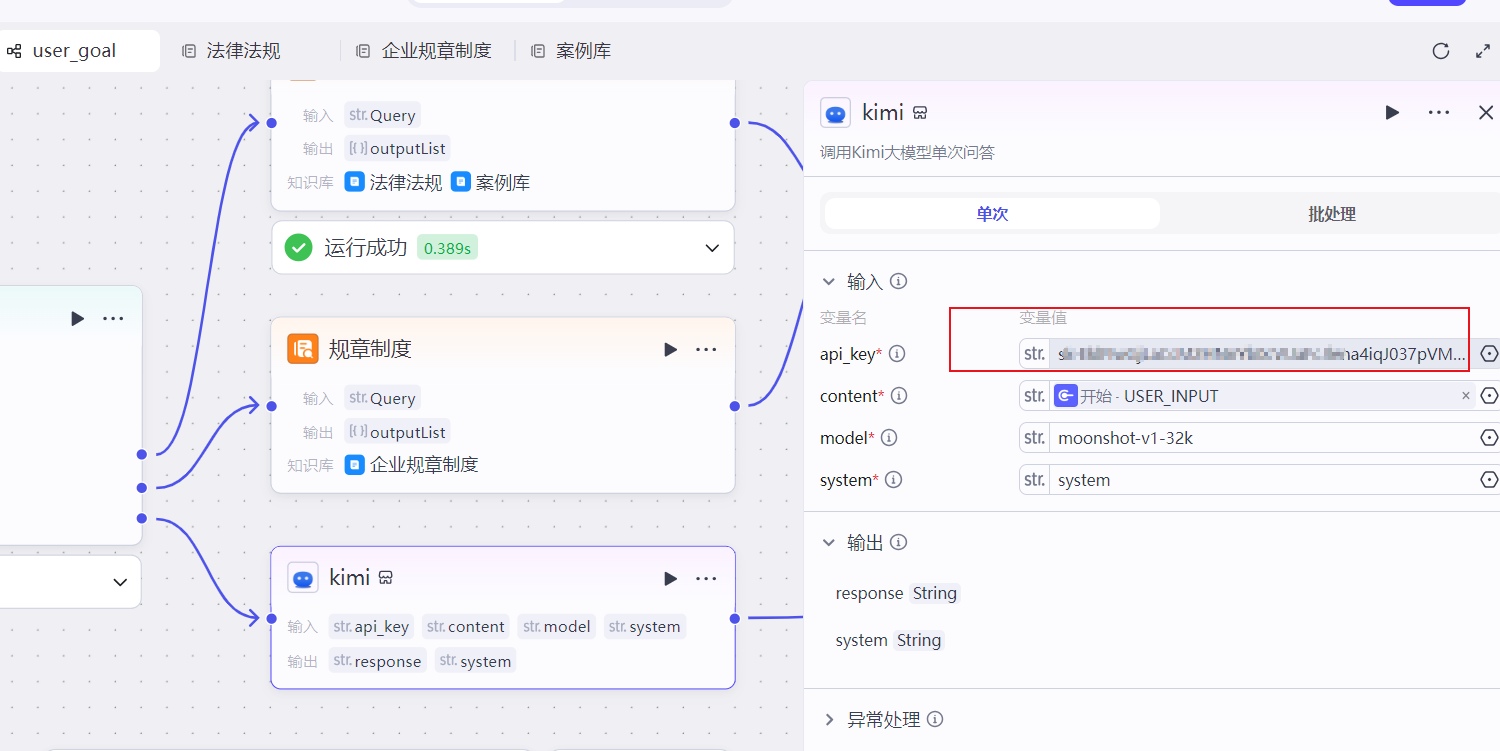Open the 企业规章制度 tab
The height and width of the screenshot is (751, 1500).
point(426,51)
